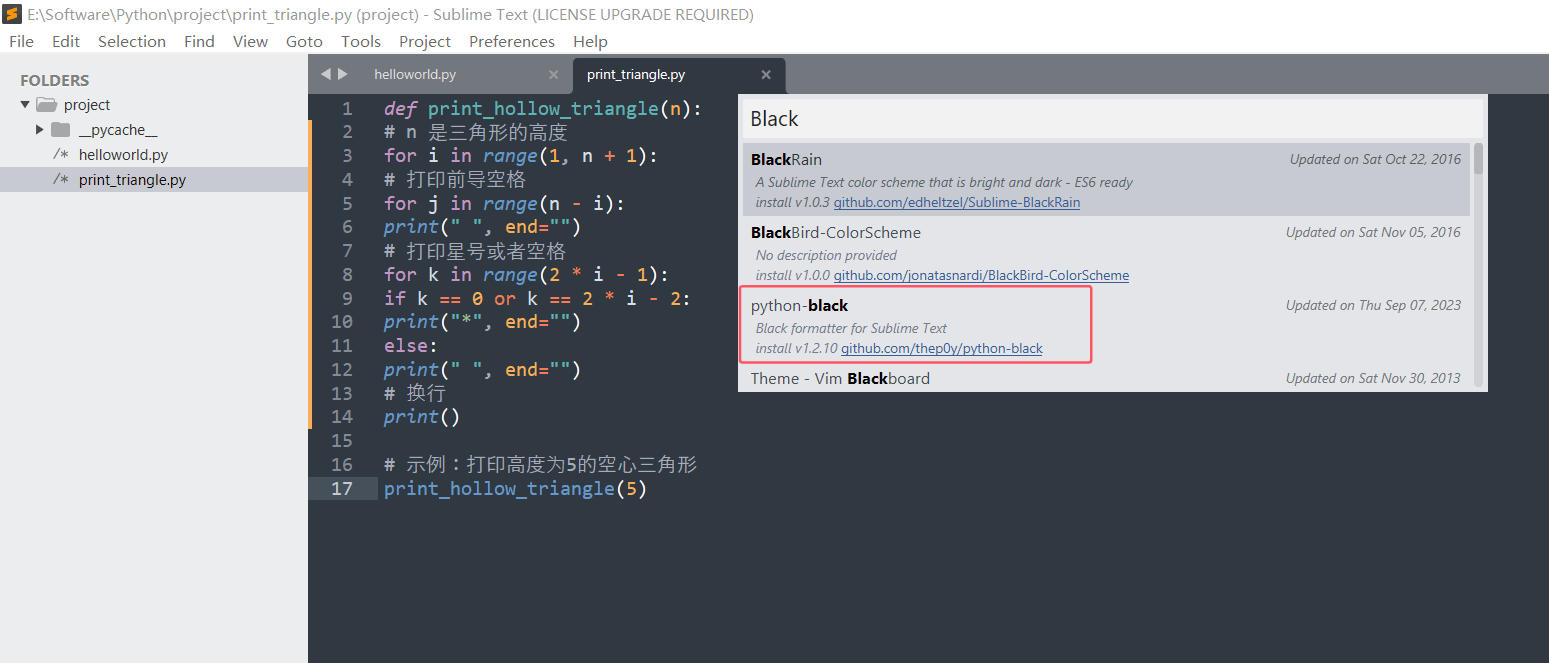1549x663 pixels.
Task: Click 'Updated on Thu Sep 07, 2023' text
Action: pyautogui.click(x=1373, y=305)
